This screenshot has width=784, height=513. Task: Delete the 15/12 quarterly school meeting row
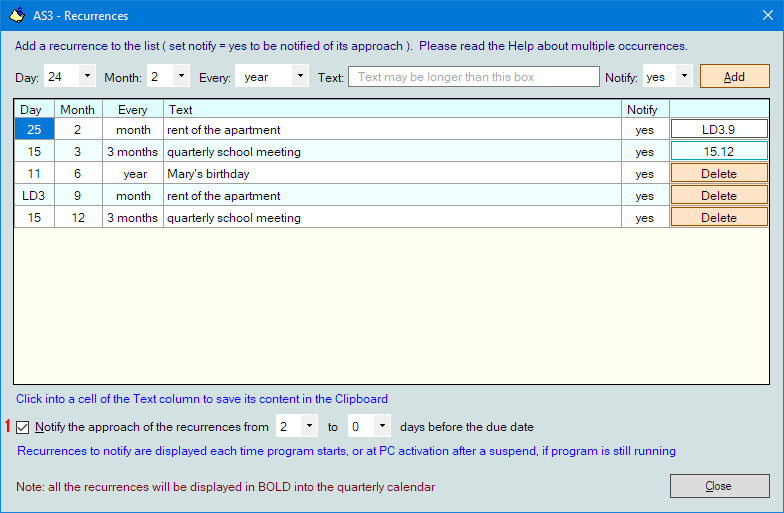click(719, 218)
